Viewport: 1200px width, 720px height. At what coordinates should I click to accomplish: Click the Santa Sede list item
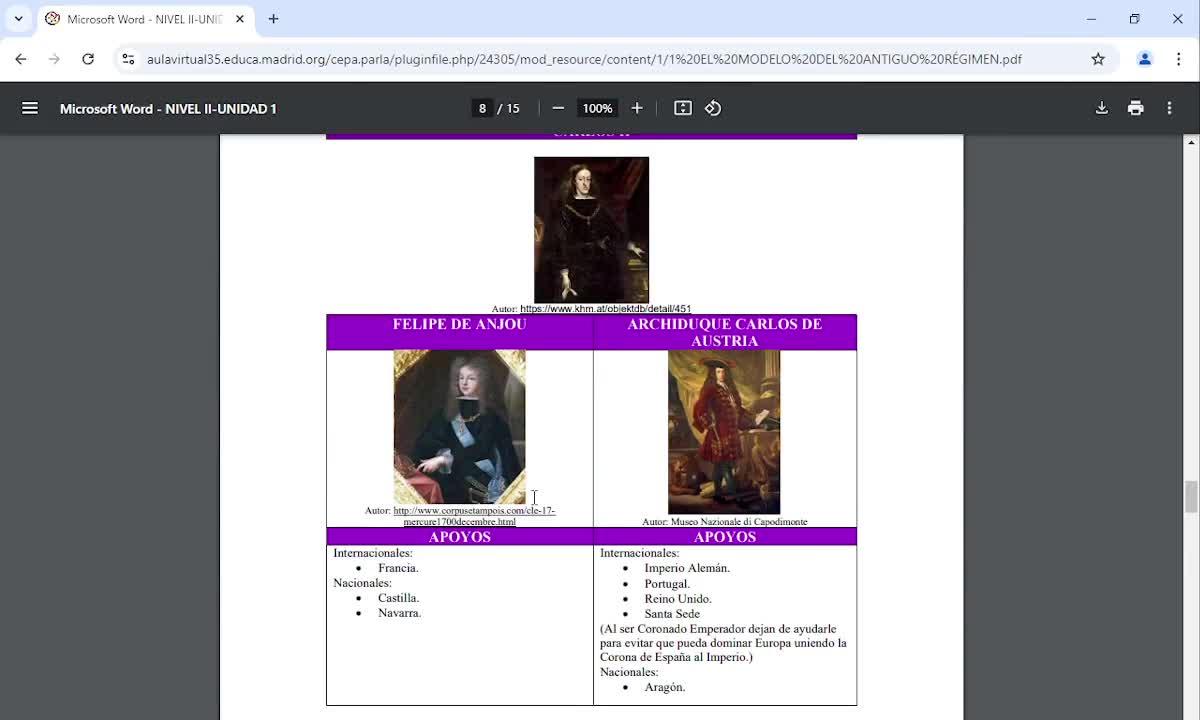pos(672,614)
